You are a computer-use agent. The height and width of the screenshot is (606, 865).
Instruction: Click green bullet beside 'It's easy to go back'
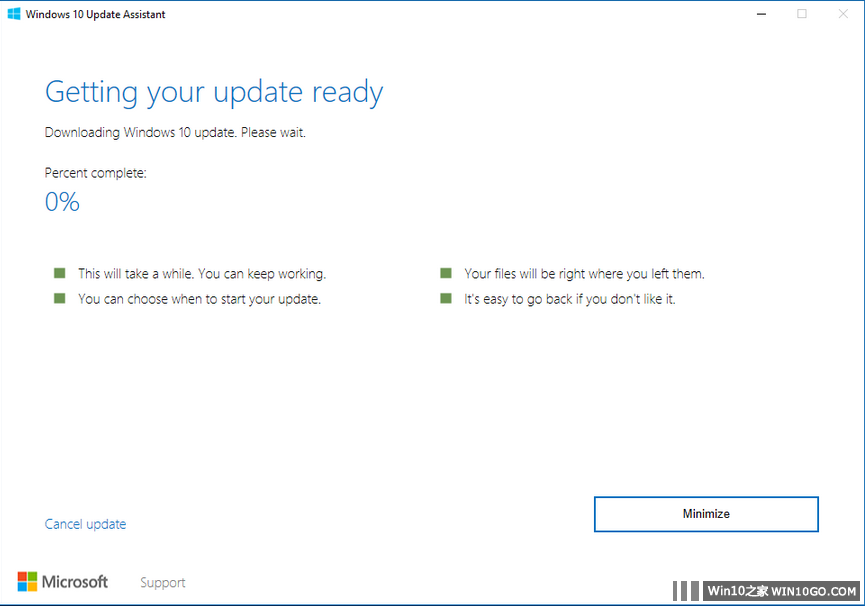point(446,298)
